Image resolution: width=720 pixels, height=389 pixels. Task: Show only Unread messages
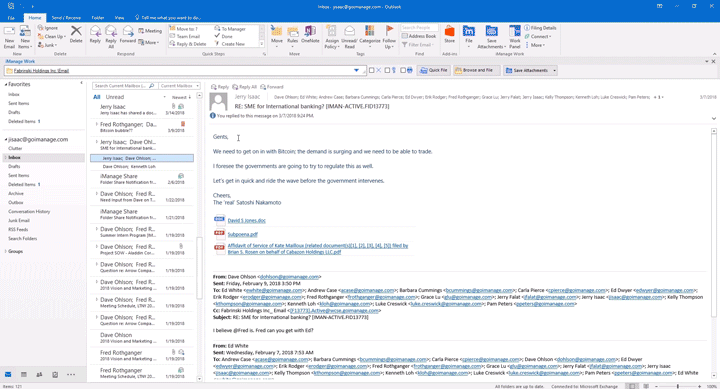115,97
